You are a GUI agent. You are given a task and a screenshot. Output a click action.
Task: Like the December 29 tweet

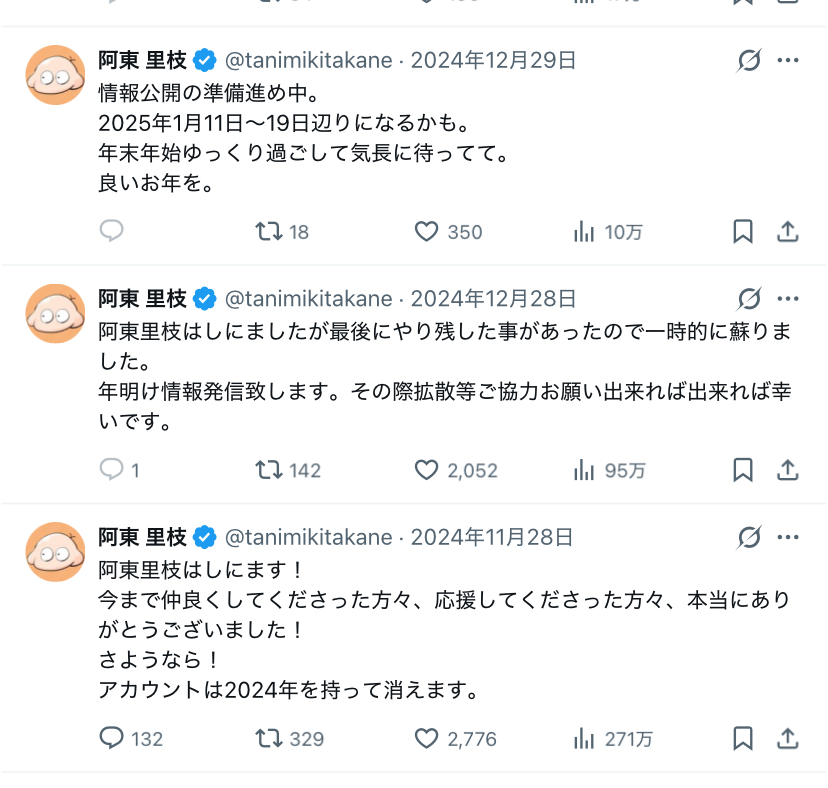click(427, 232)
